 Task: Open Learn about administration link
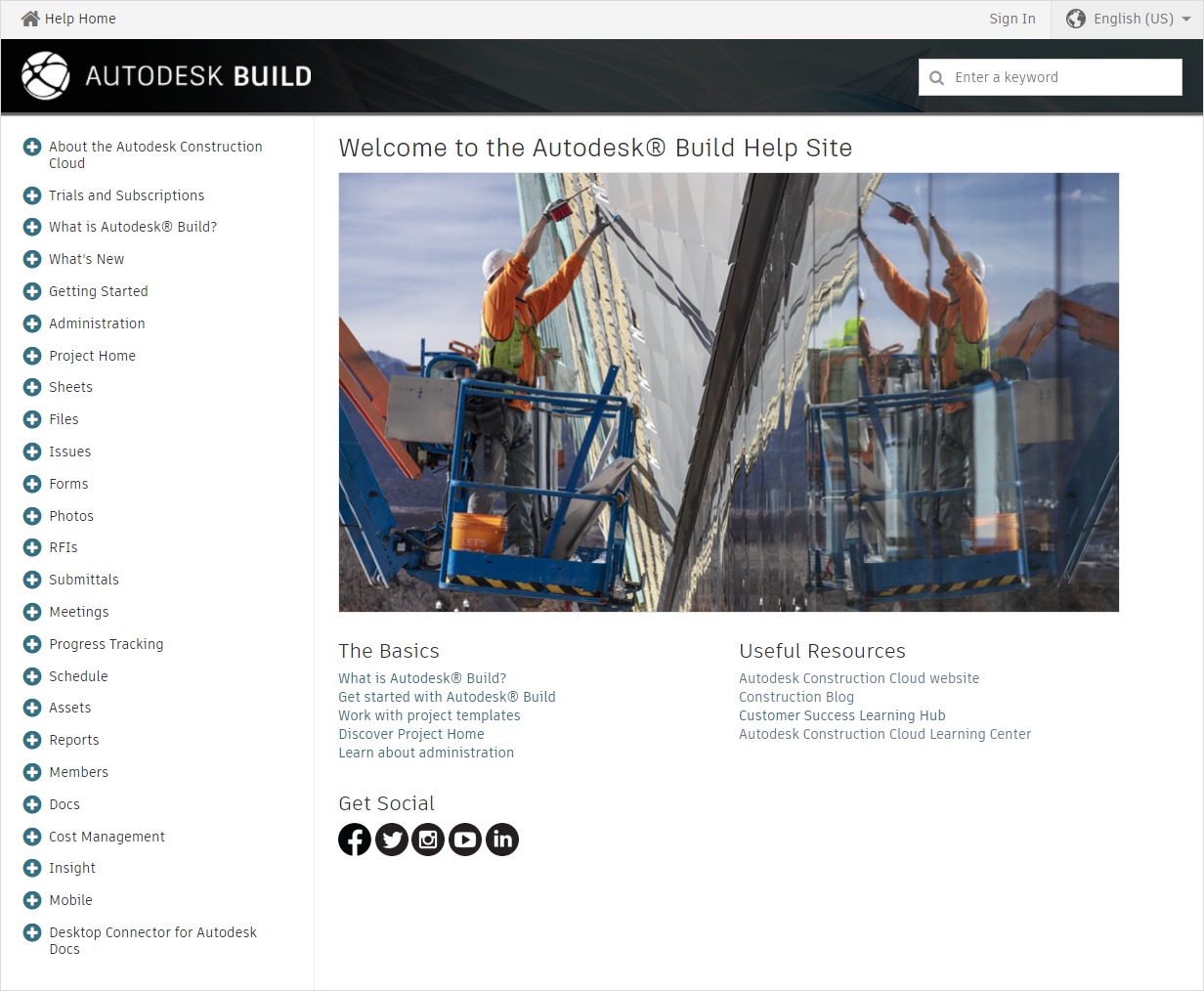point(426,753)
